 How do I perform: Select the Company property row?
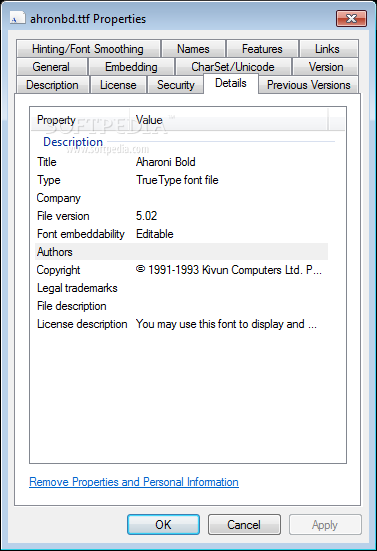[181, 198]
